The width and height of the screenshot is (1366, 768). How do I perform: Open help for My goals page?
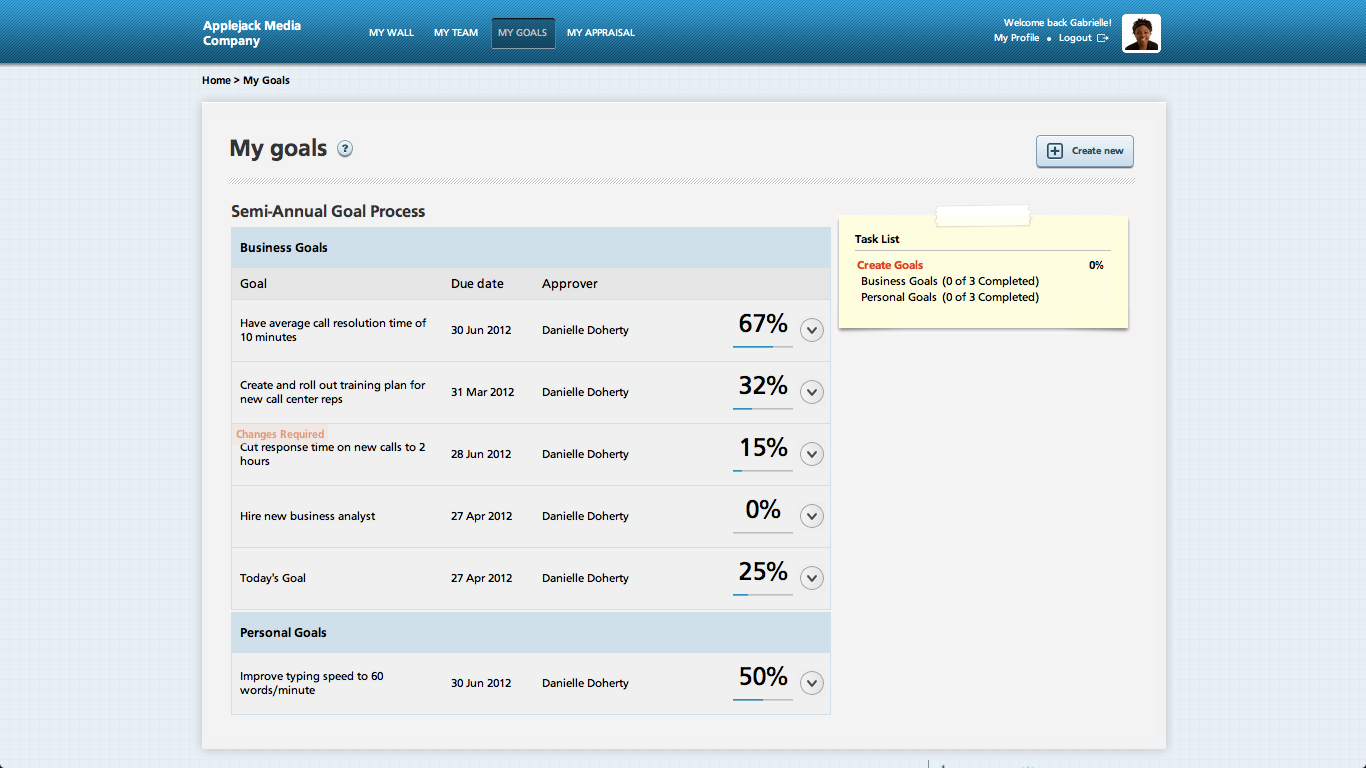pyautogui.click(x=344, y=148)
